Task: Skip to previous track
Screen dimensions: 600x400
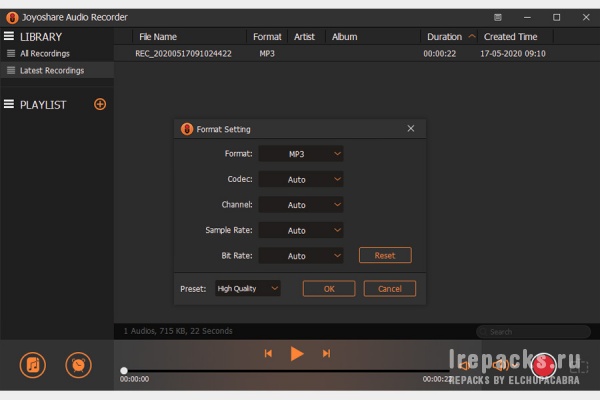Action: 268,353
